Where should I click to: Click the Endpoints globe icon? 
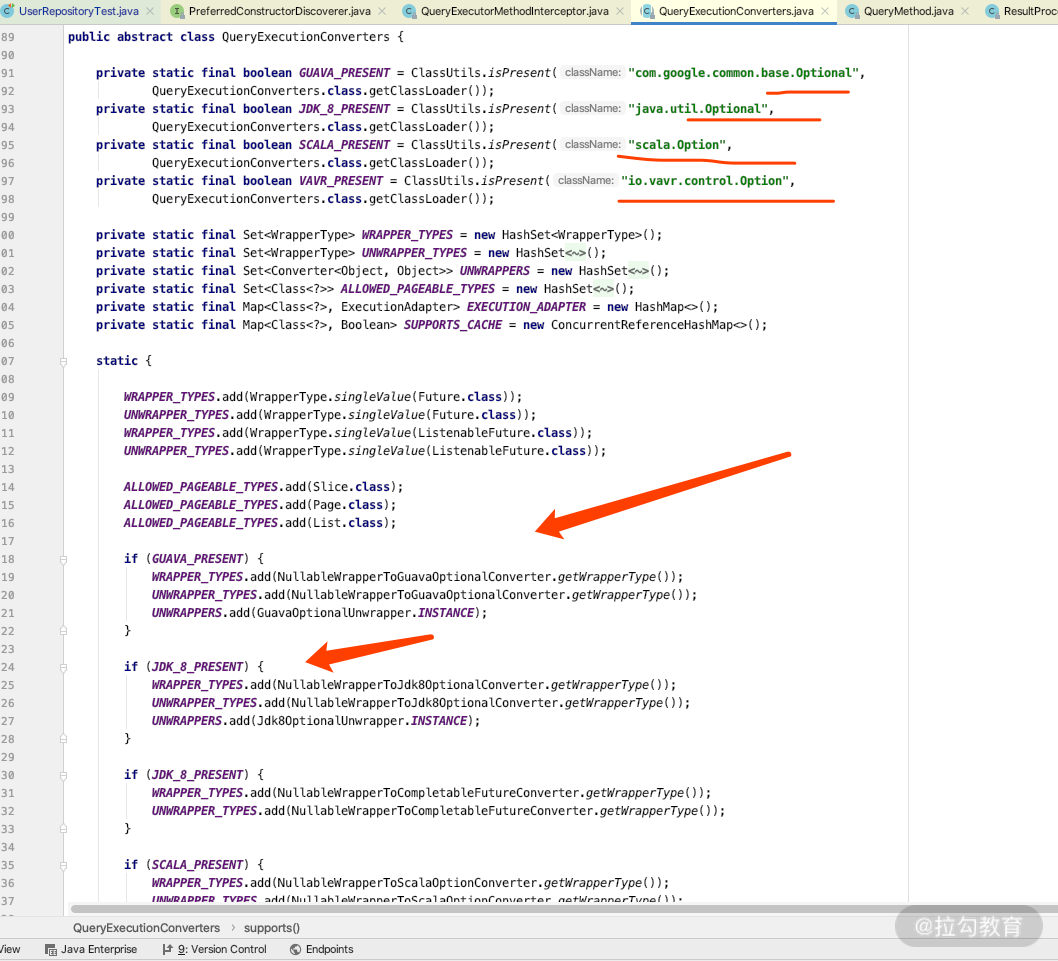click(x=296, y=950)
